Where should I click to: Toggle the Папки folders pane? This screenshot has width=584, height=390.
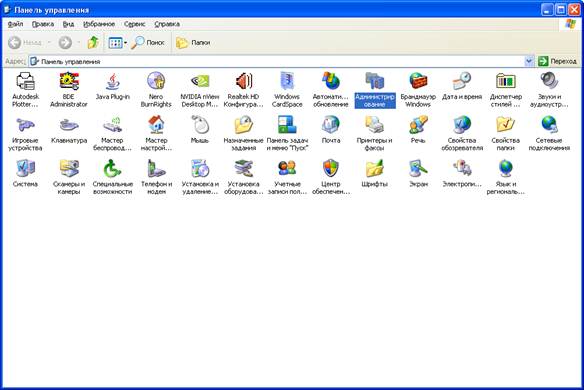pos(193,42)
